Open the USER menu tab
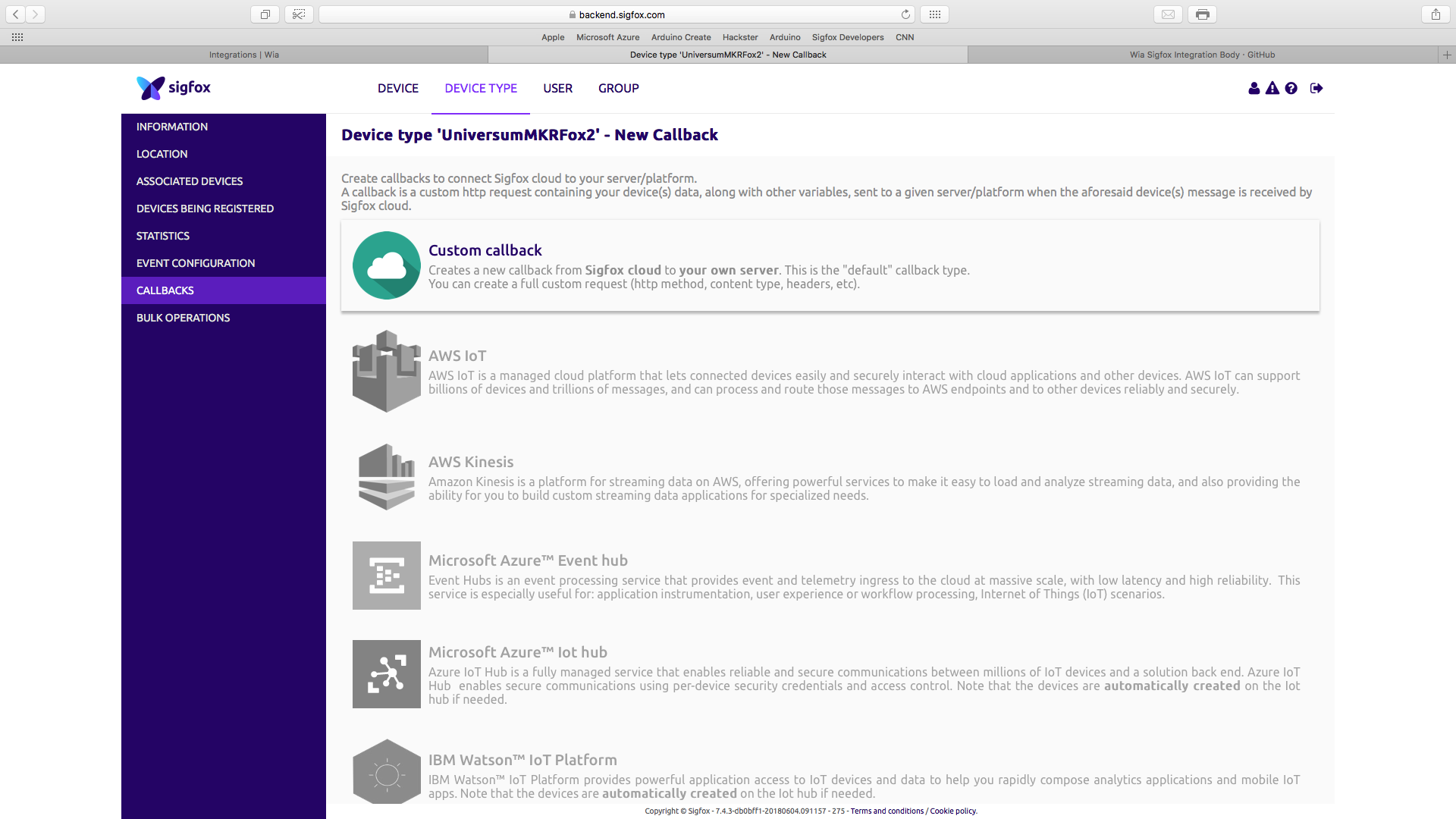This screenshot has width=1456, height=819. [x=557, y=89]
